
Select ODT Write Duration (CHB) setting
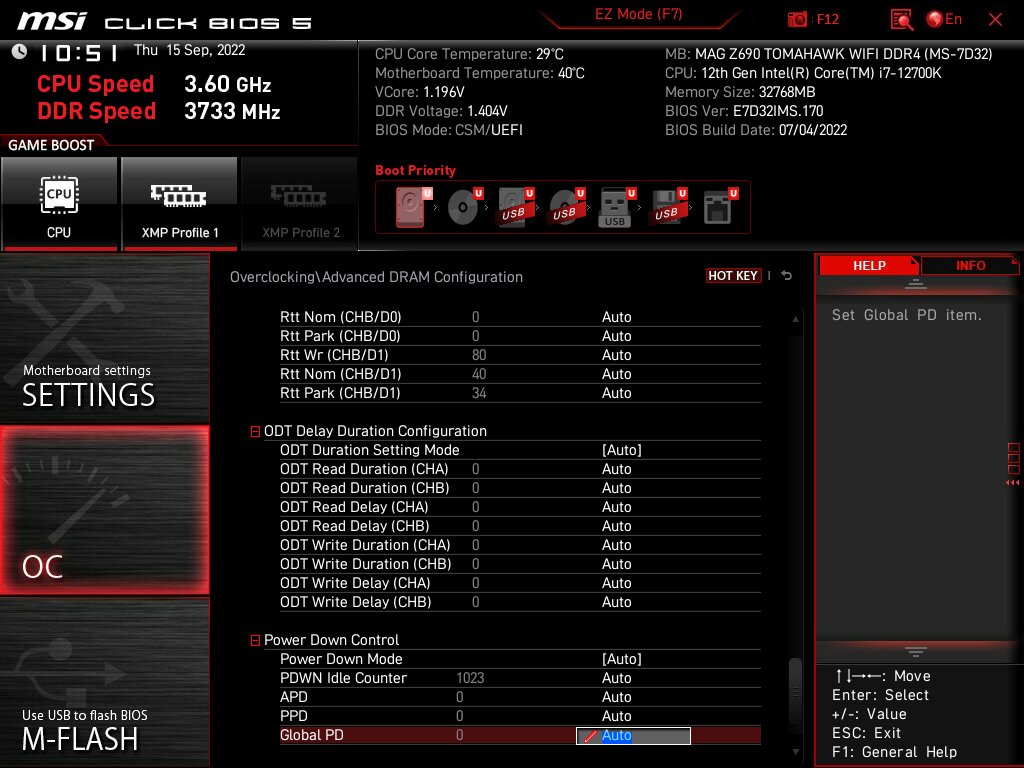point(520,564)
